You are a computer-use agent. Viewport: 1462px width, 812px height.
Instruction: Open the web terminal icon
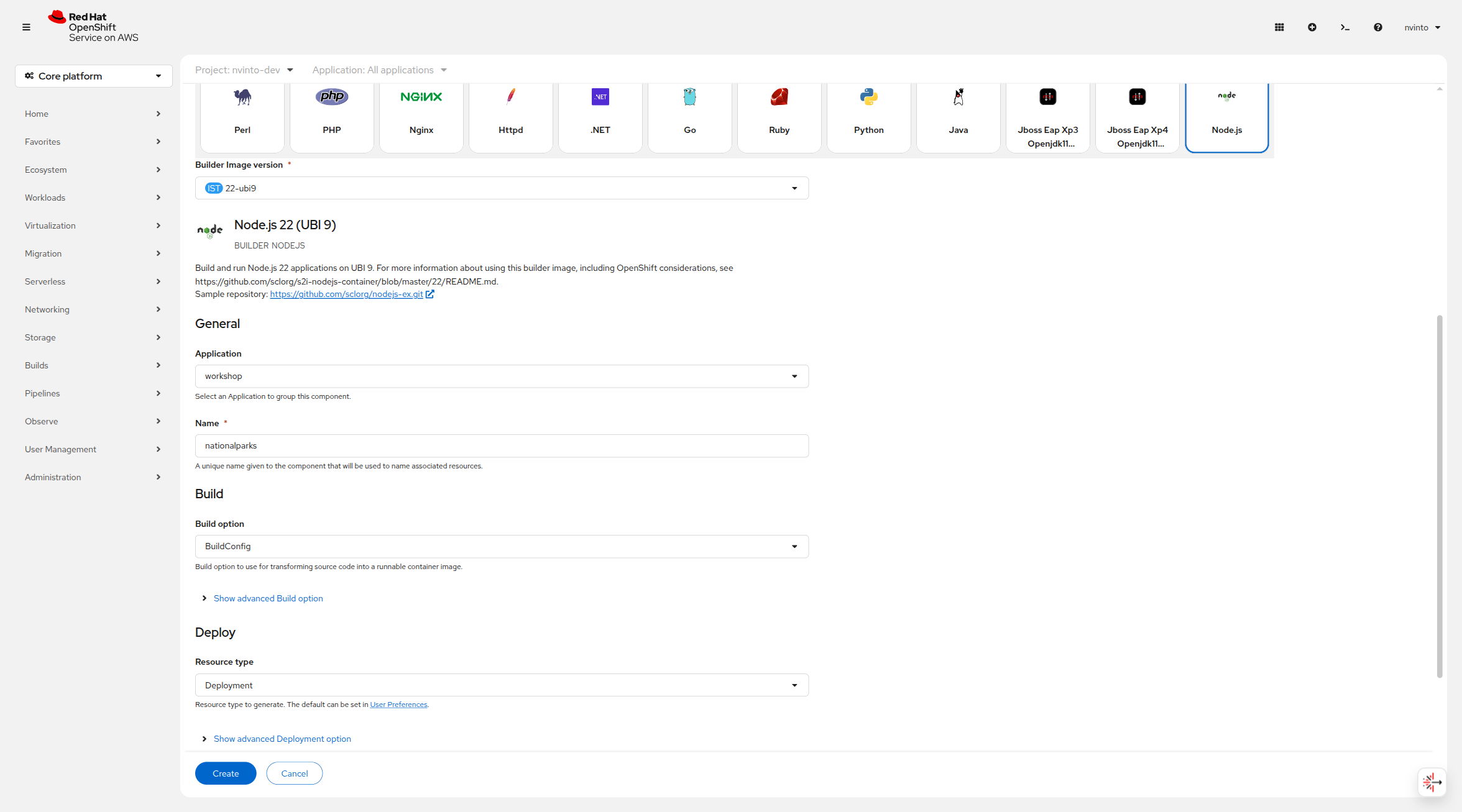coord(1345,27)
